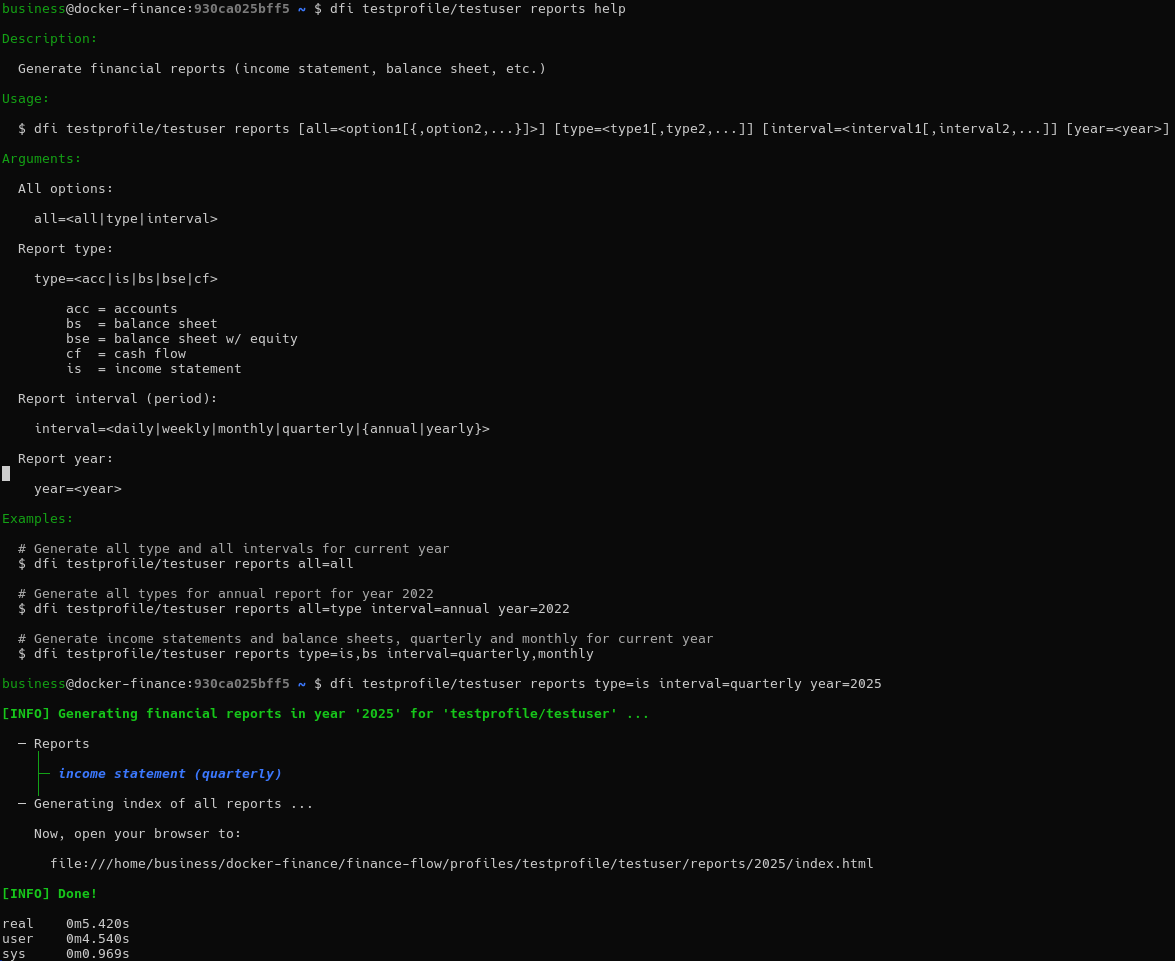Click the Generating index of all reports line

(x=173, y=804)
